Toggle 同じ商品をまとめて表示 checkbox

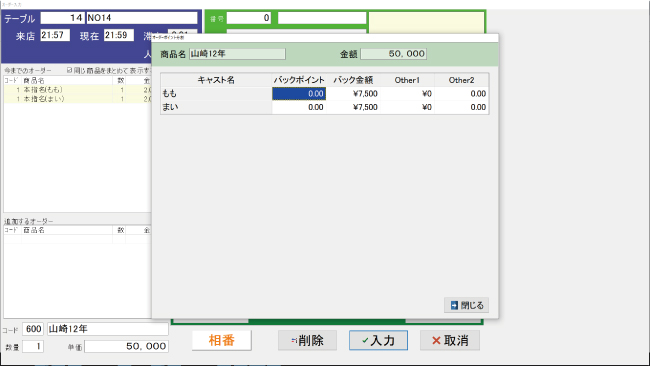click(70, 70)
